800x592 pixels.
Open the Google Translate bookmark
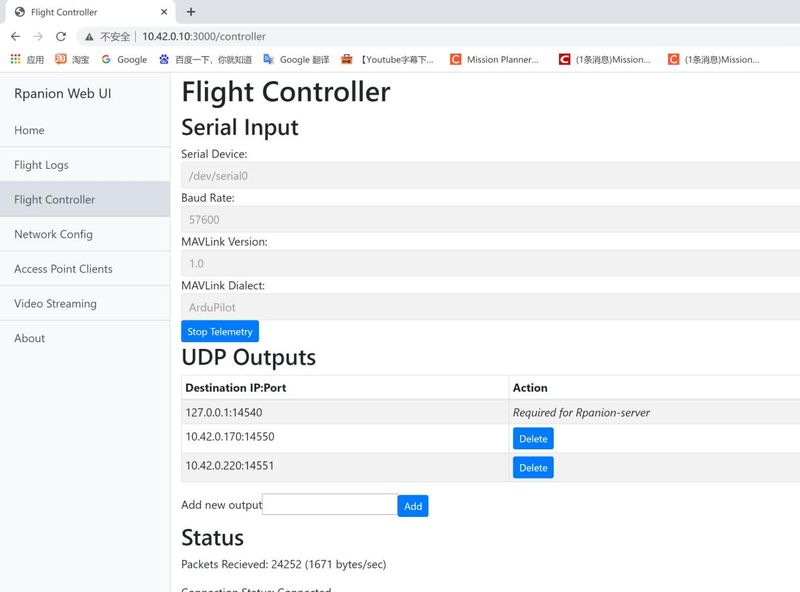point(296,60)
